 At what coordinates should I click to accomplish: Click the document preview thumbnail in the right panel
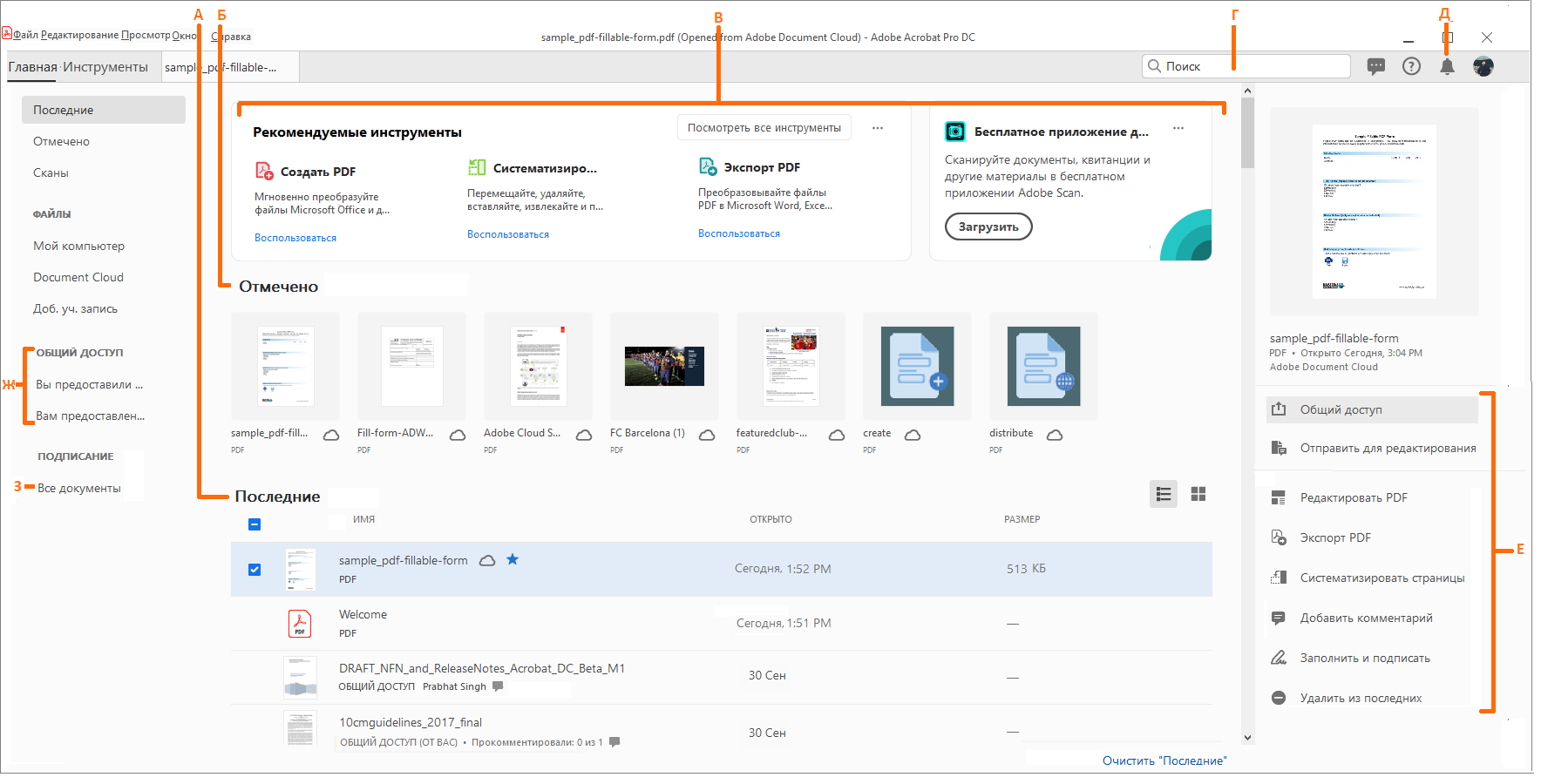coord(1374,212)
